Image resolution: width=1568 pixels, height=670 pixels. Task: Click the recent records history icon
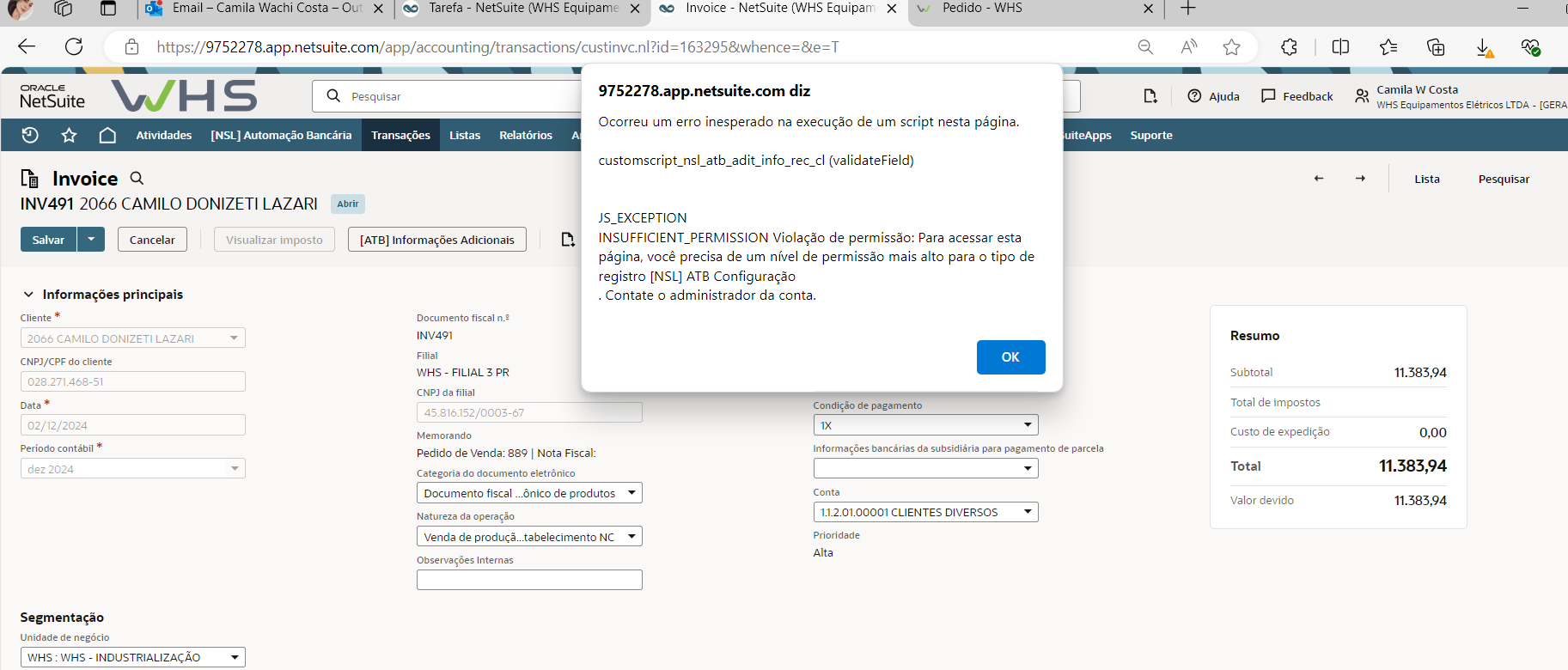point(30,135)
